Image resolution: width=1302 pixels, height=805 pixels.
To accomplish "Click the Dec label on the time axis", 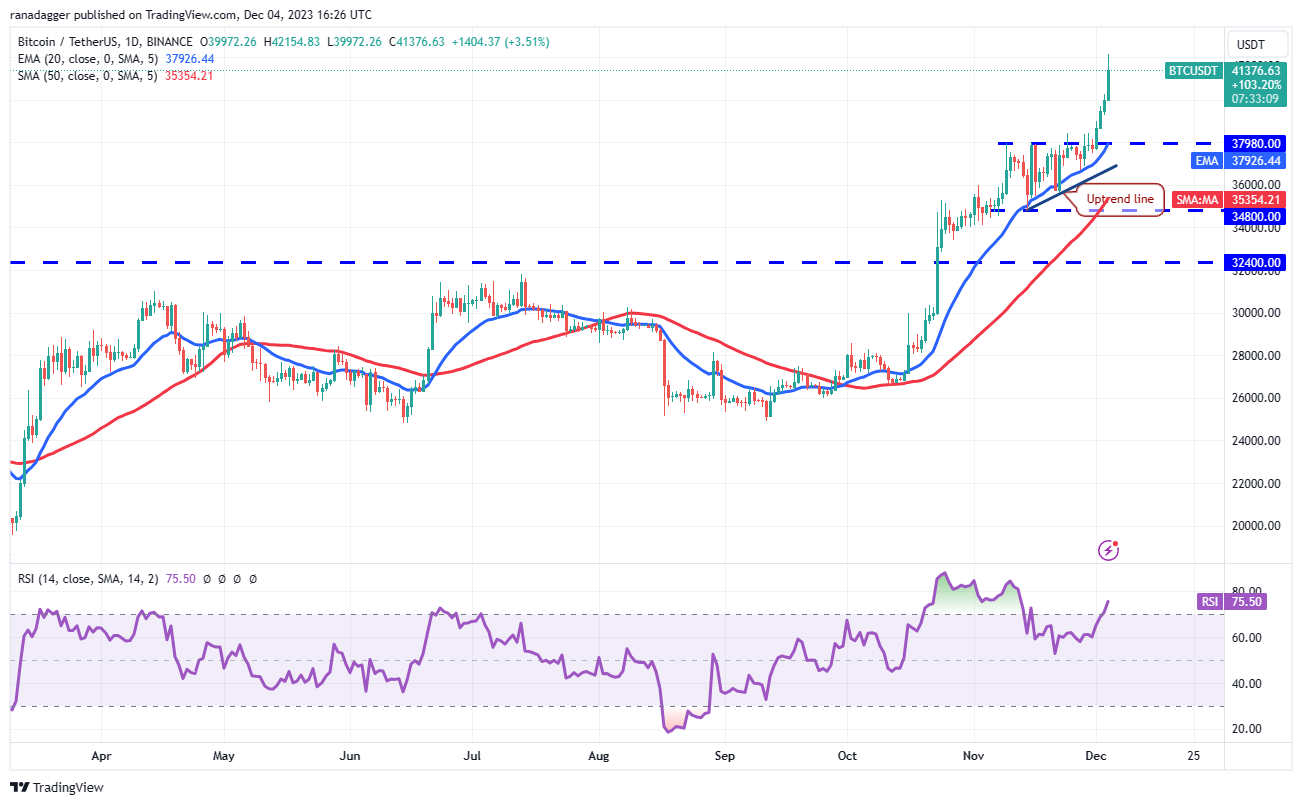I will click(x=1096, y=756).
